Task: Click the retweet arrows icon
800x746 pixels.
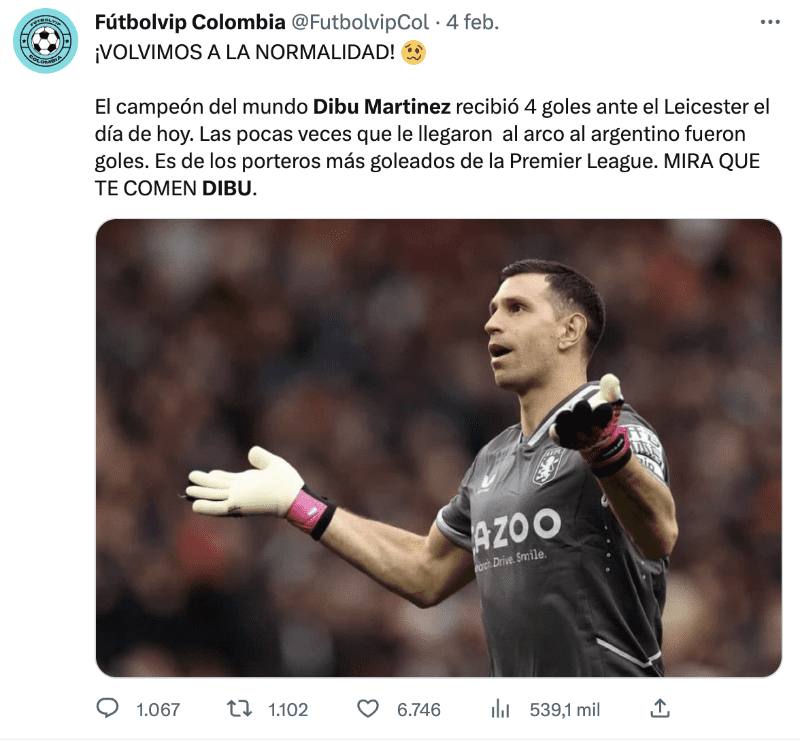Action: [x=239, y=709]
